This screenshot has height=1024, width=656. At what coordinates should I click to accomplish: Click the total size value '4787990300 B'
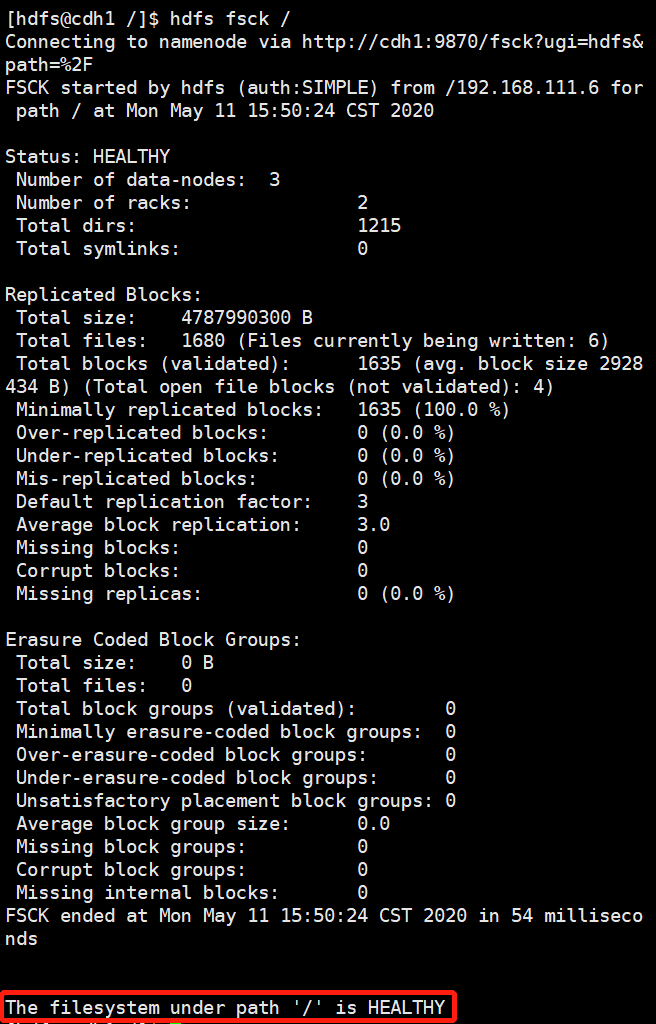pyautogui.click(x=247, y=317)
